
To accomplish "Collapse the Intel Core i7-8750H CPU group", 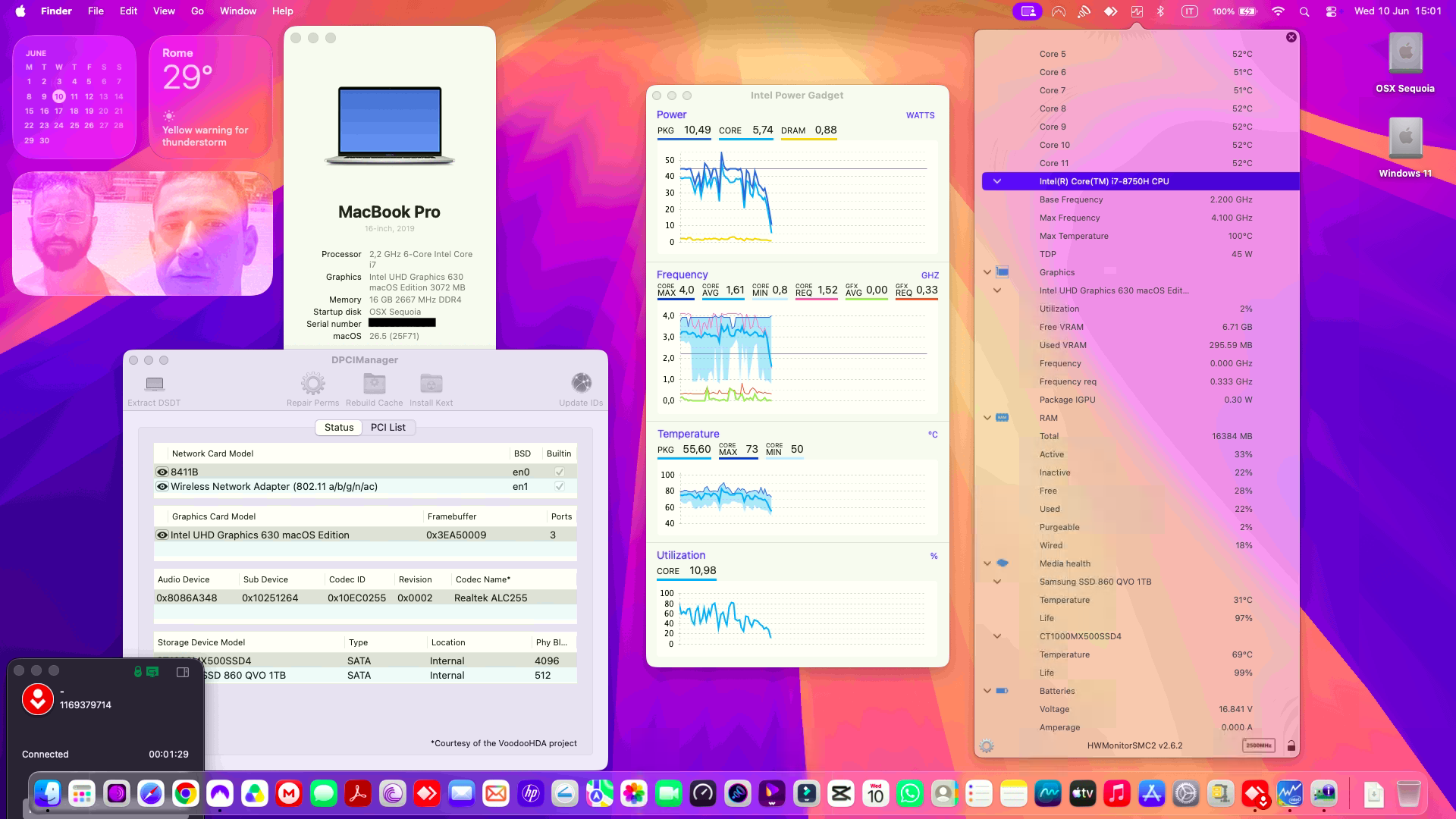I will tap(997, 181).
